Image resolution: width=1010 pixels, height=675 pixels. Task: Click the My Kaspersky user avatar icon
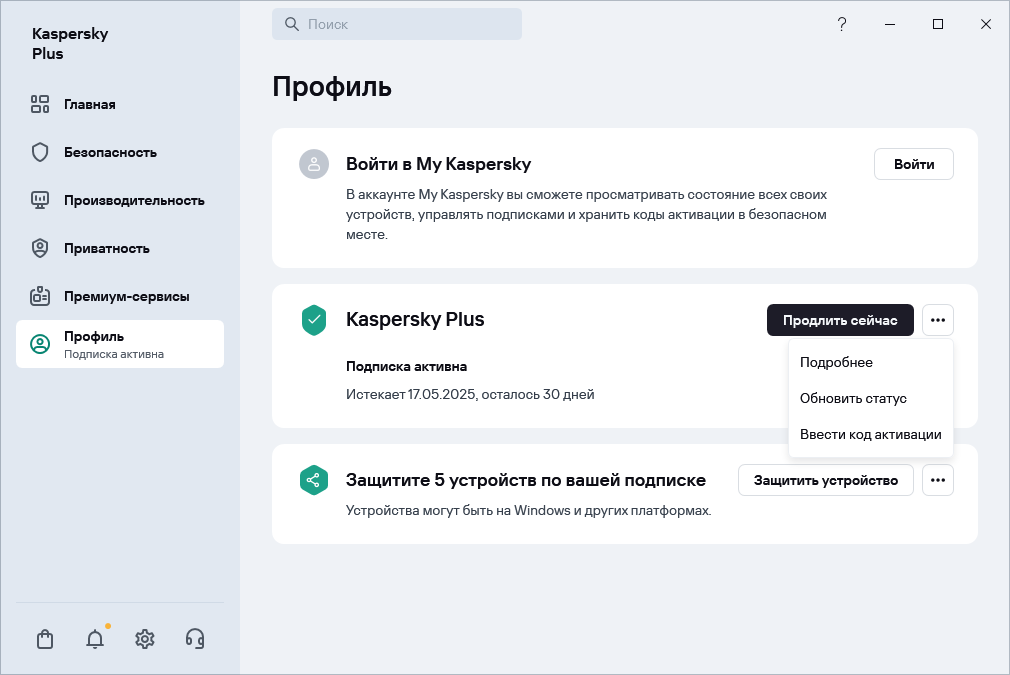coord(314,164)
